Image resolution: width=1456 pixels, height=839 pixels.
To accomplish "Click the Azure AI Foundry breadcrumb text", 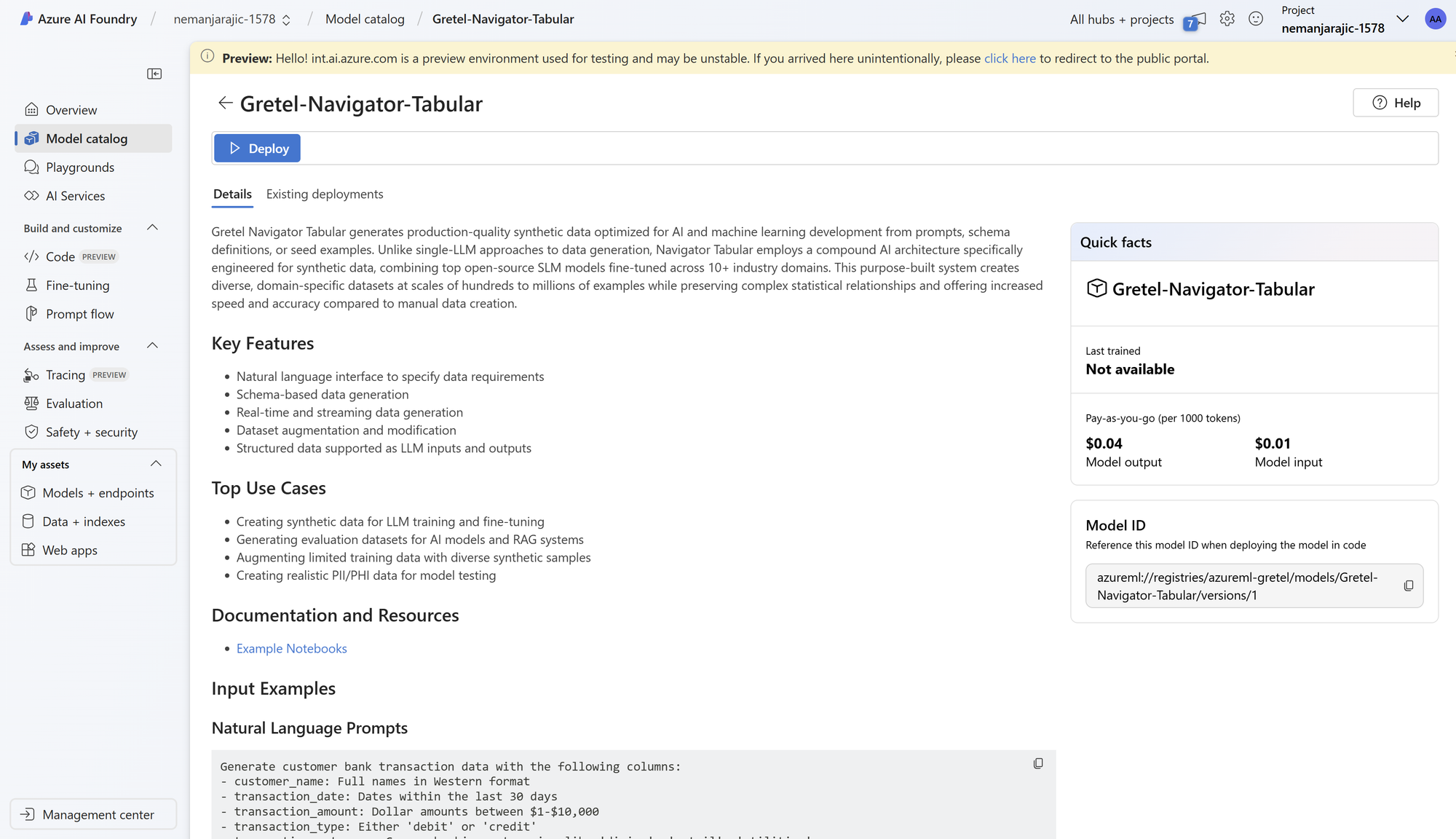I will (x=87, y=19).
